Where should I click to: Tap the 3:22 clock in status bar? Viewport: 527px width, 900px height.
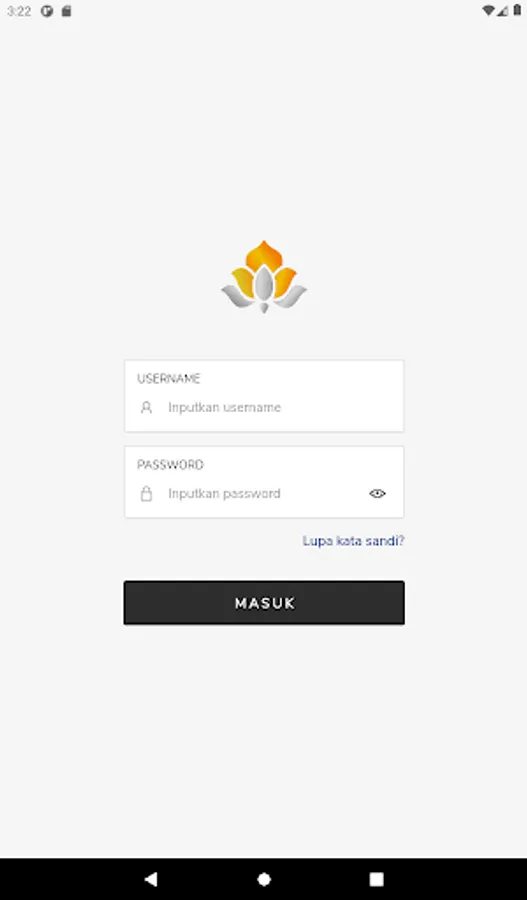point(19,11)
